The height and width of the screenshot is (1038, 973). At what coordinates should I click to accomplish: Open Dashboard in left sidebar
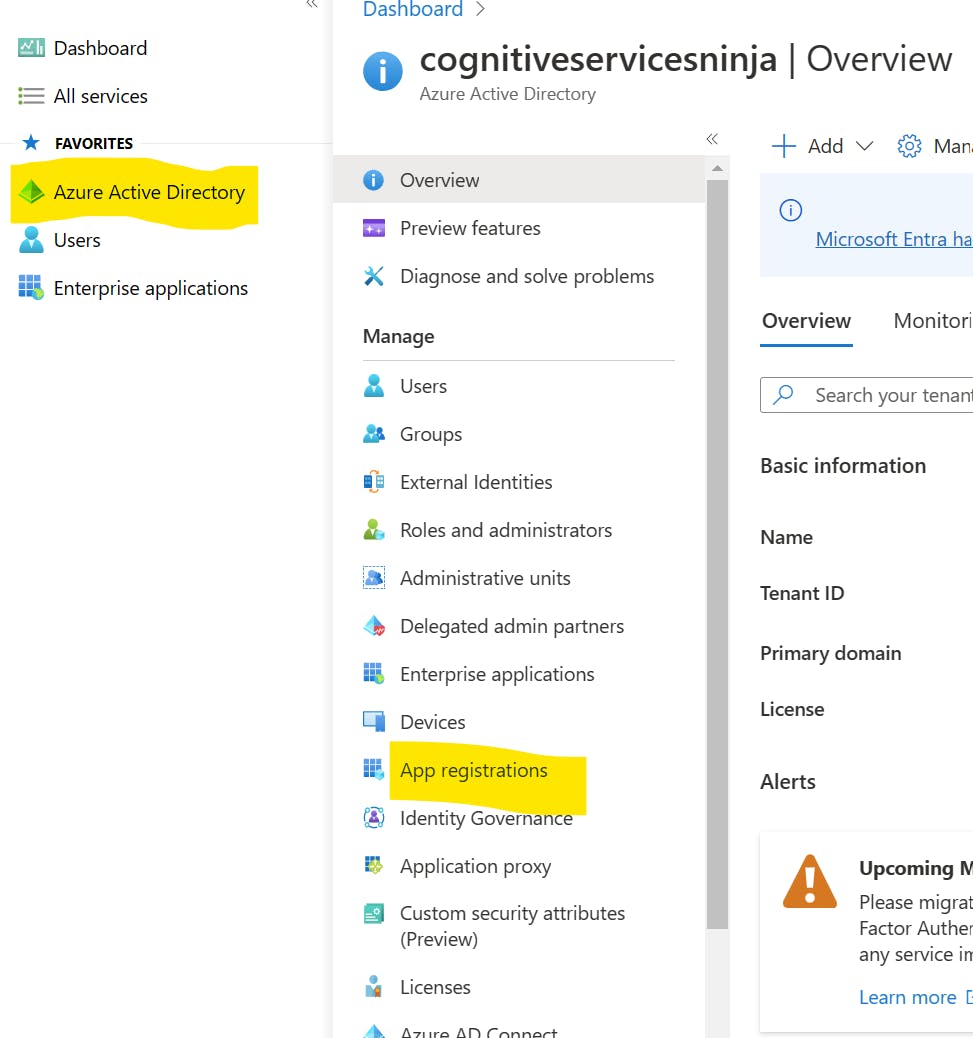click(100, 48)
